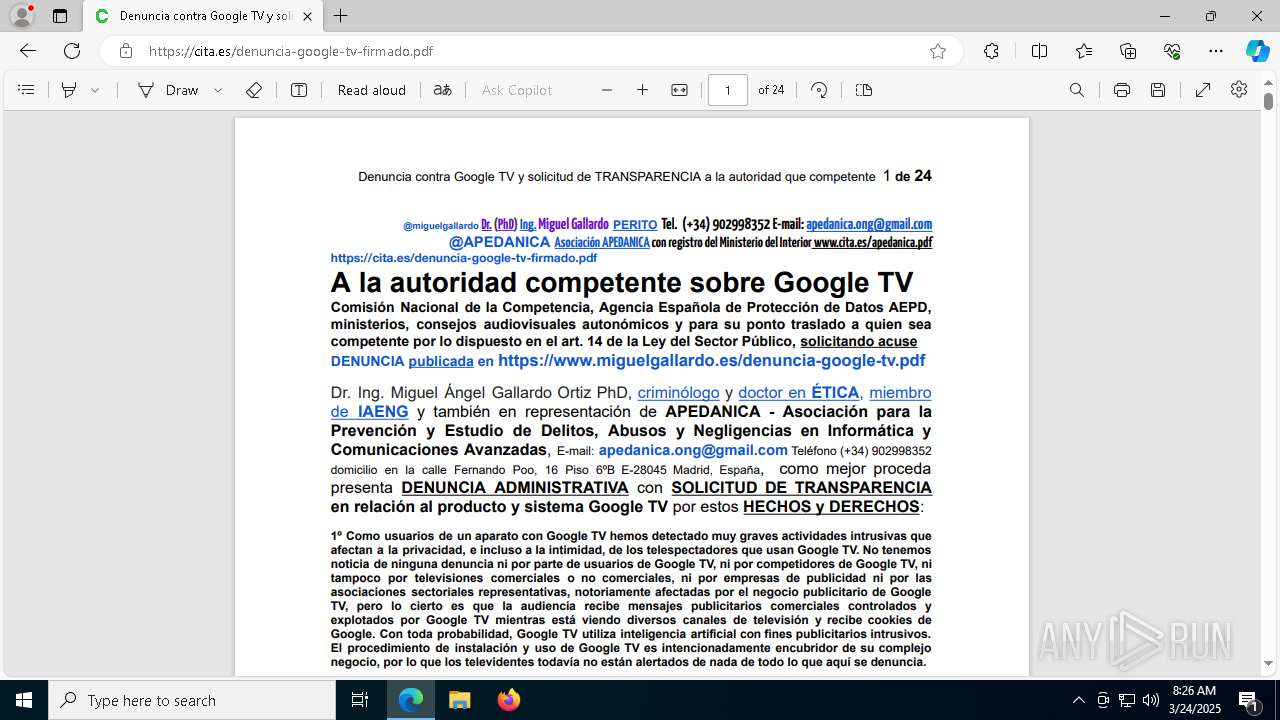Follow the criminólogo link
The image size is (1280, 720).
(679, 393)
